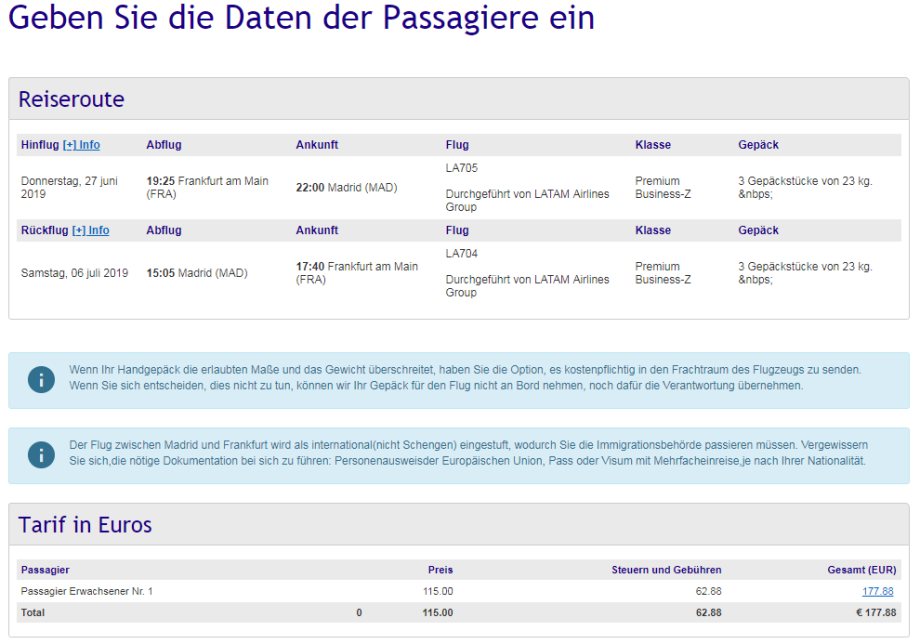This screenshot has height=644, width=920.
Task: Click the Passagier Erwachsener Nr. 1 row label
Action: point(87,592)
